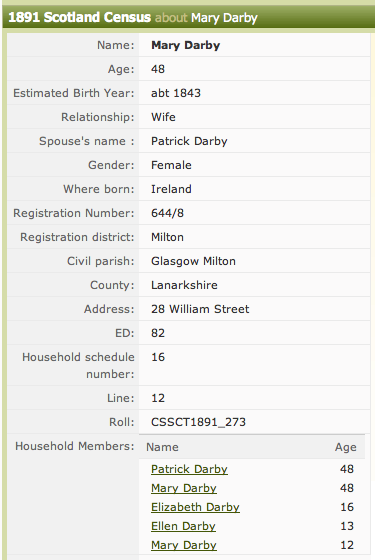The height and width of the screenshot is (560, 375).
Task: Click the estimated birth year abt 1843
Action: tap(176, 93)
